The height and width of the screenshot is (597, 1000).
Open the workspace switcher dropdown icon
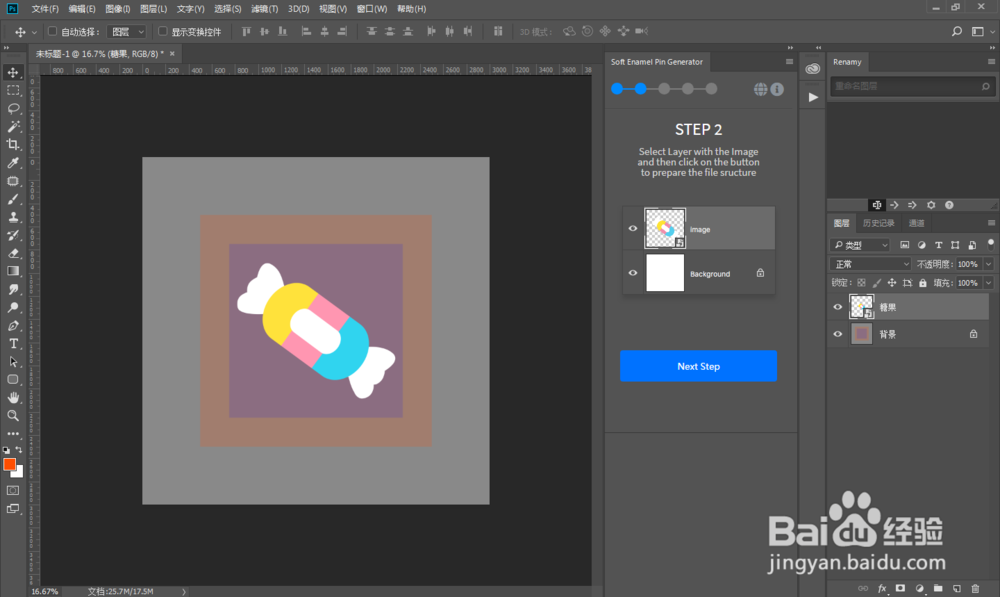pos(981,31)
